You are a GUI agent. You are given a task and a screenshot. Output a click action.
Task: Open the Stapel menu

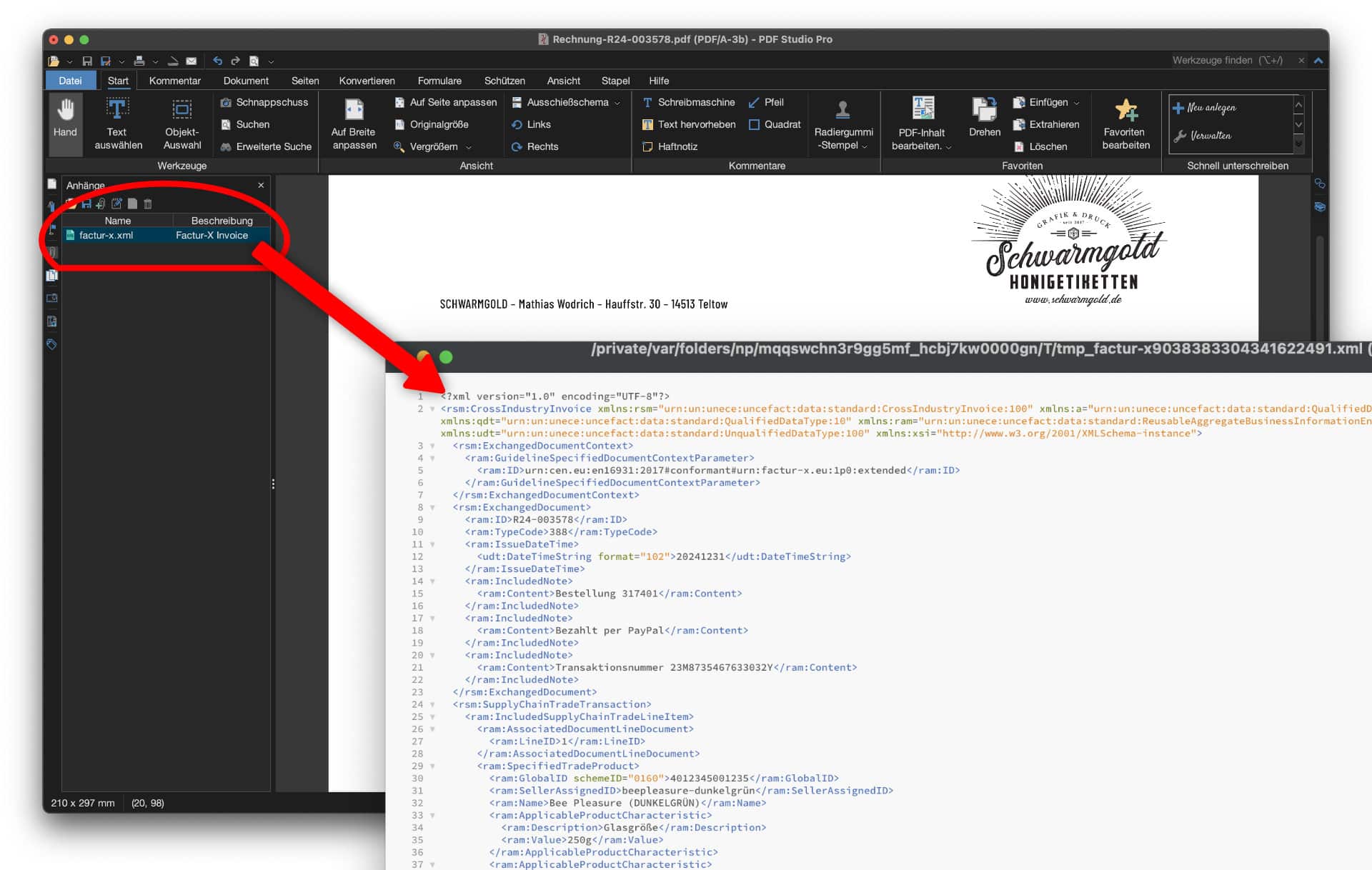pyautogui.click(x=615, y=80)
